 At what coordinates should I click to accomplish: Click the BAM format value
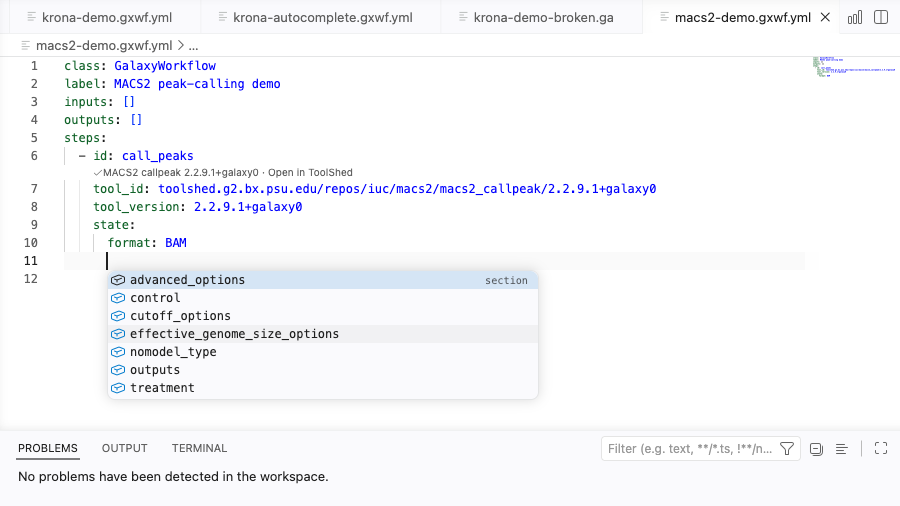click(x=176, y=243)
